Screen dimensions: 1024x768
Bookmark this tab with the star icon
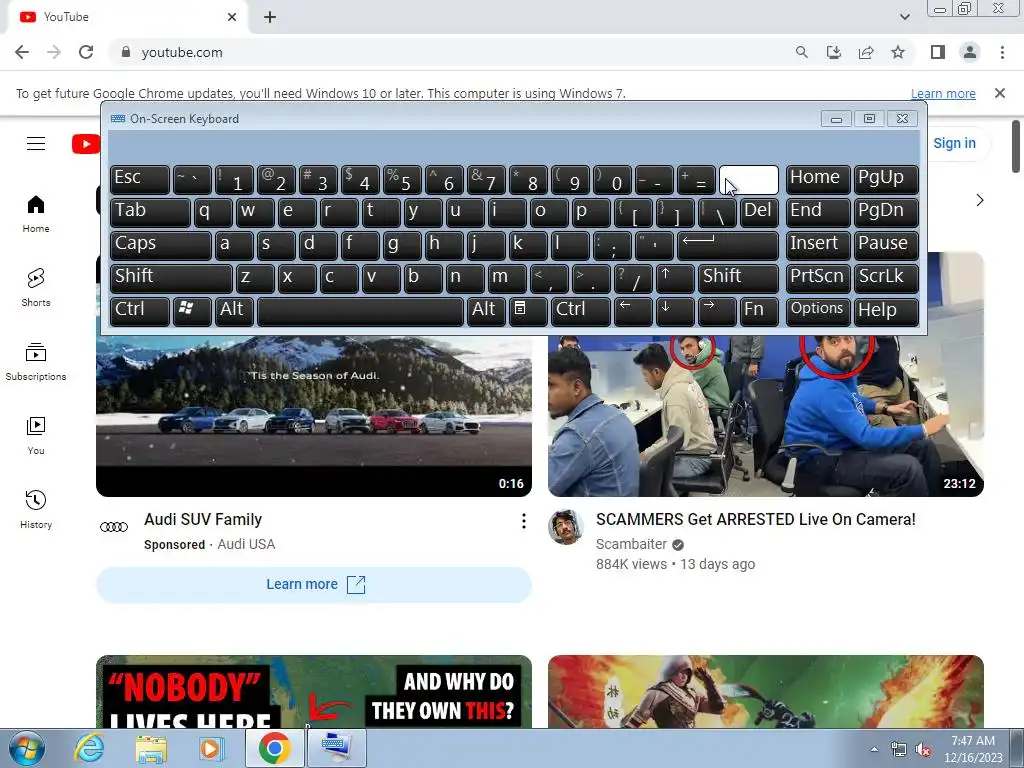898,52
